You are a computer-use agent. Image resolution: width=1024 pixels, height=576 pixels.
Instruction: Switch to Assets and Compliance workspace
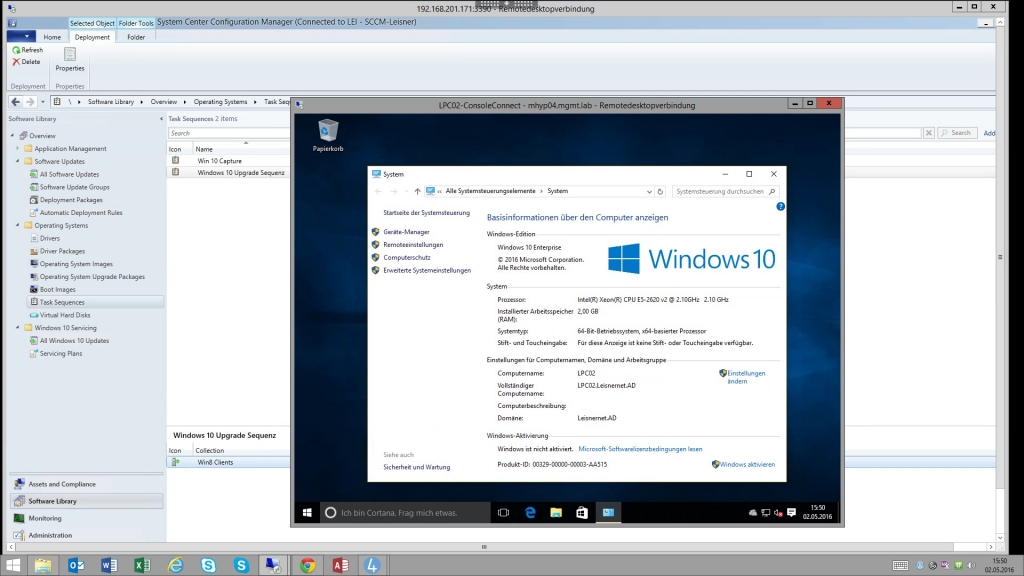(x=86, y=484)
